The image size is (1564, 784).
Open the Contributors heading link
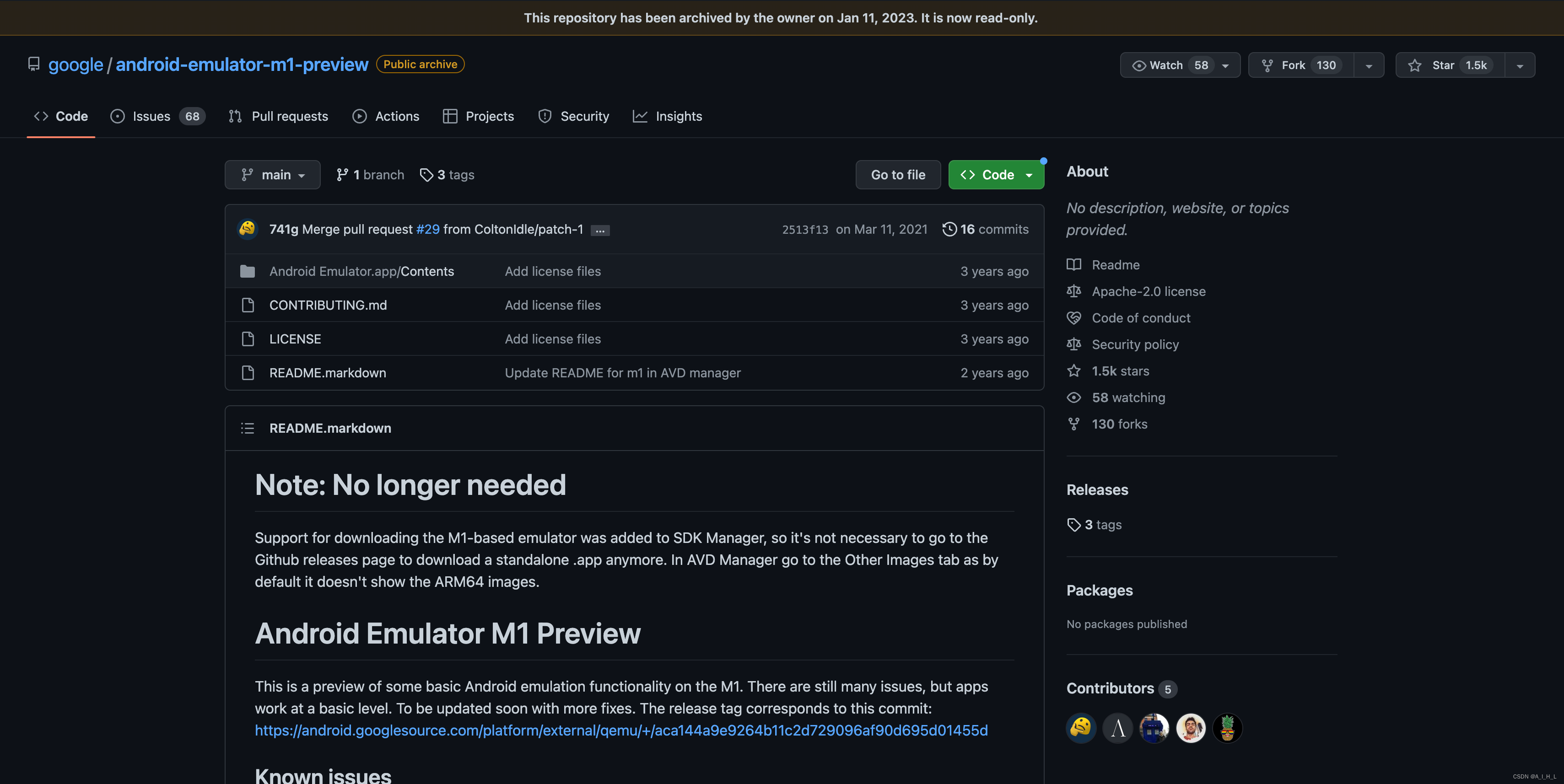click(1122, 689)
